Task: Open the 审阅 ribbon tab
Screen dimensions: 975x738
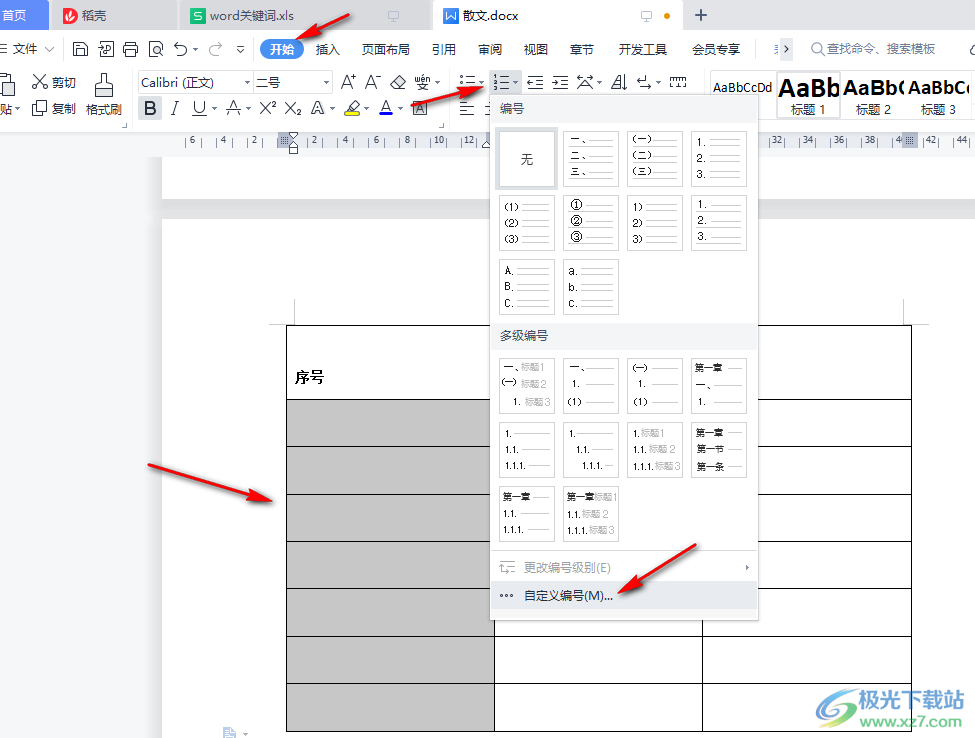Action: point(490,48)
